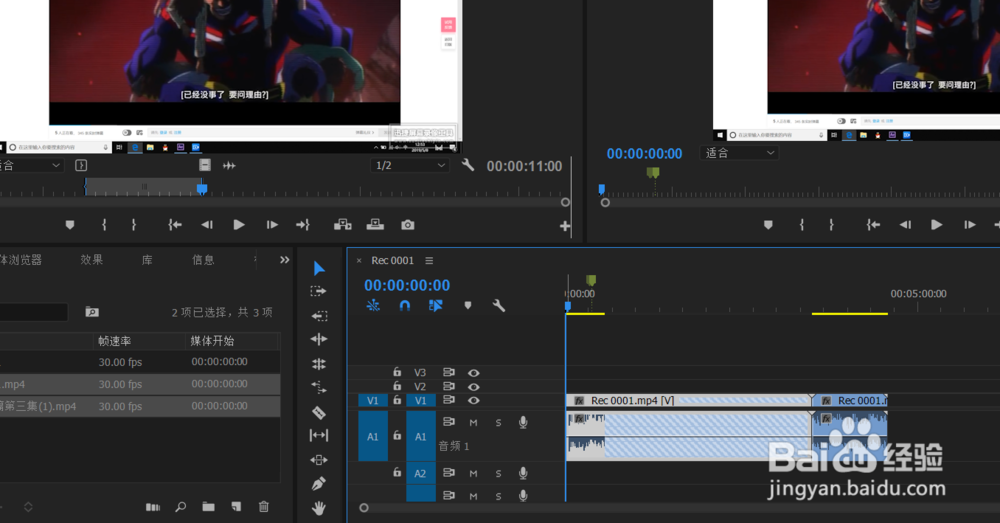The width and height of the screenshot is (1000, 523).
Task: Close the Rec 0001 sequence tab
Action: (358, 260)
